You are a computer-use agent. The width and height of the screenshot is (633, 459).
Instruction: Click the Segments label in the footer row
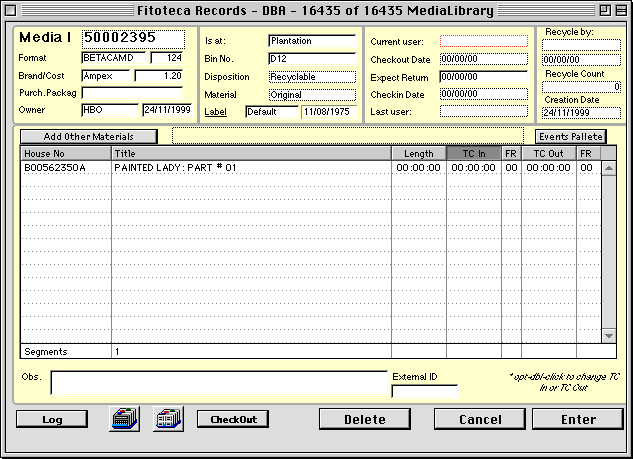click(46, 352)
